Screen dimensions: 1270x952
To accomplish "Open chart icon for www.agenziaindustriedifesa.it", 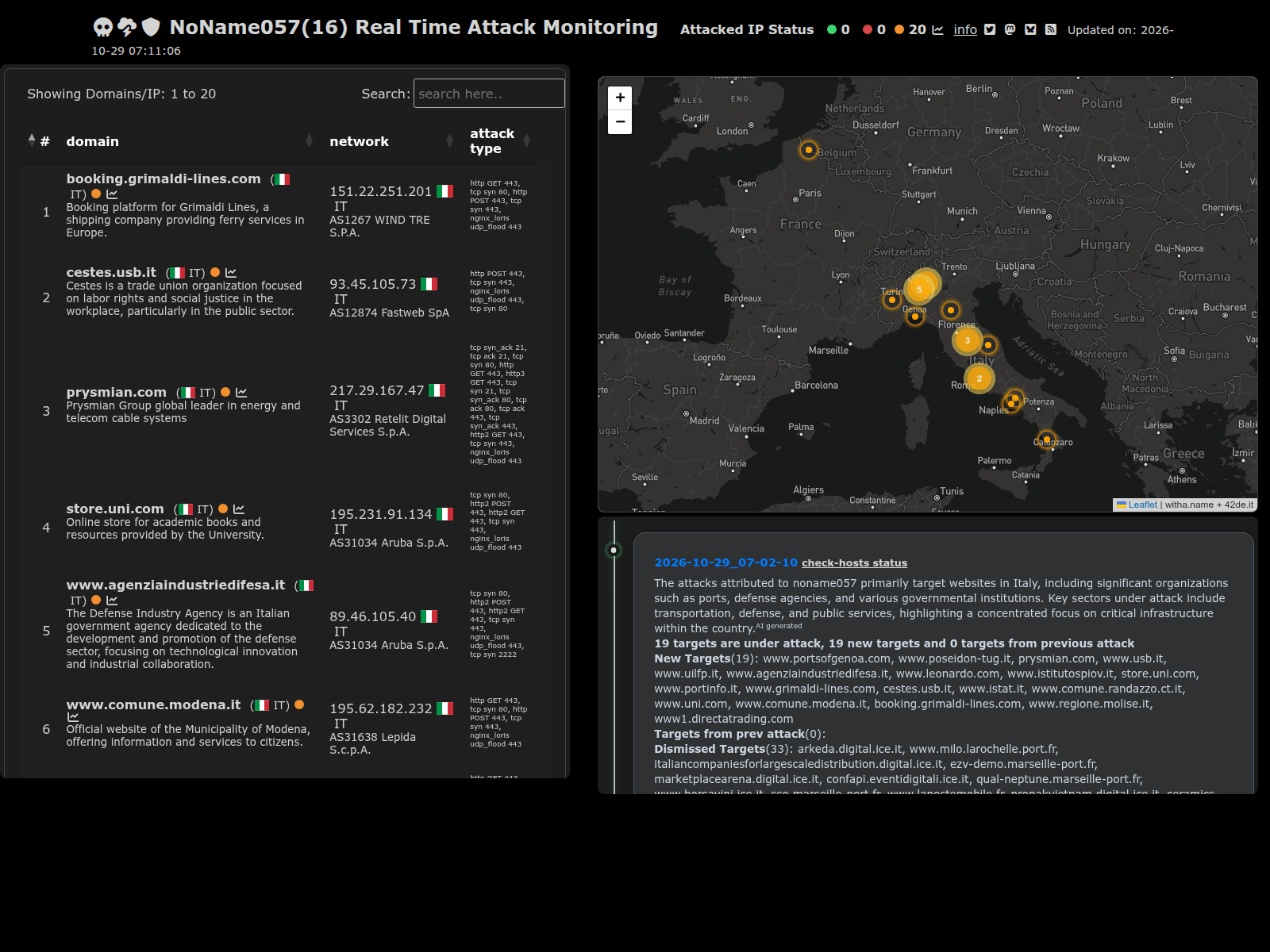I will tap(112, 601).
